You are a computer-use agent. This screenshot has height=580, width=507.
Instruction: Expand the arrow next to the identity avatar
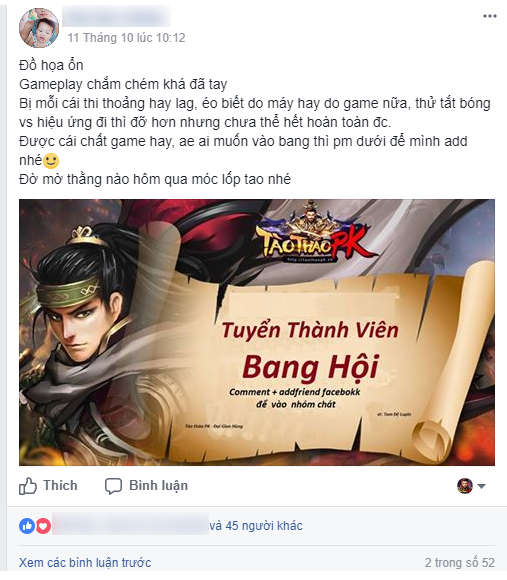(x=481, y=486)
